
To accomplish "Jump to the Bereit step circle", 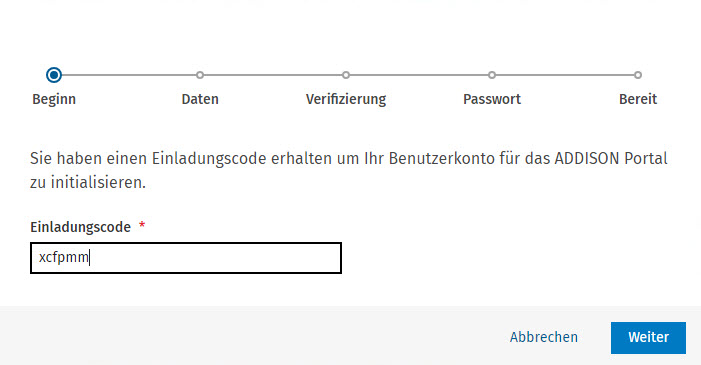I will coord(638,75).
